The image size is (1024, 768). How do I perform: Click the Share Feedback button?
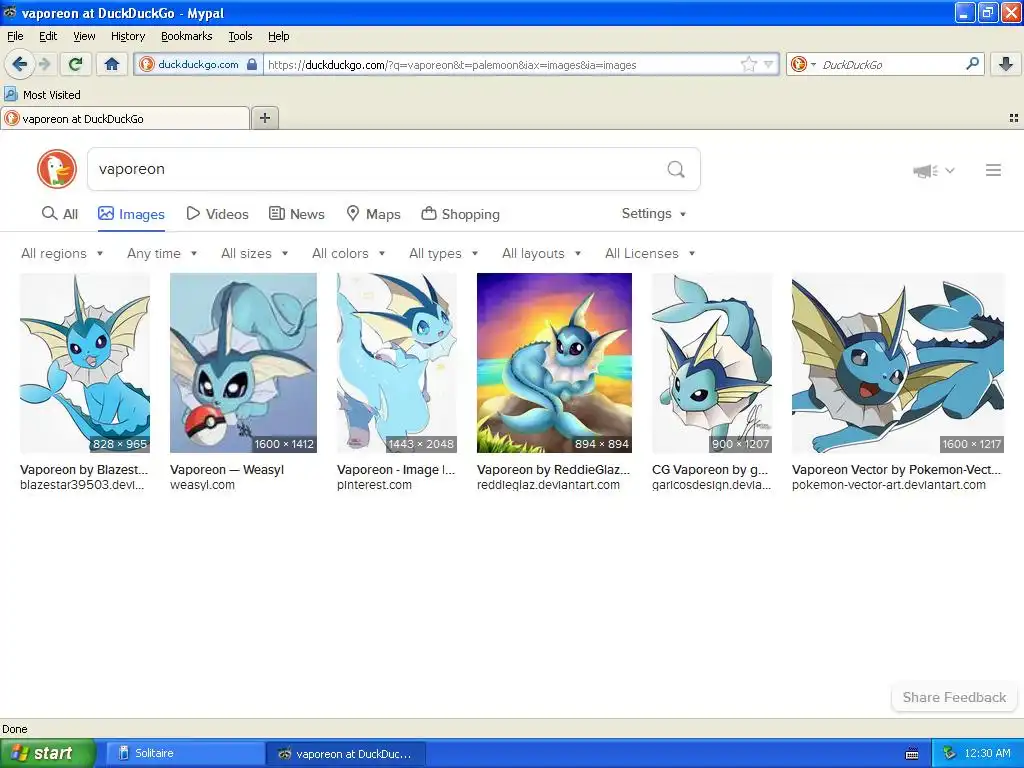pos(954,697)
